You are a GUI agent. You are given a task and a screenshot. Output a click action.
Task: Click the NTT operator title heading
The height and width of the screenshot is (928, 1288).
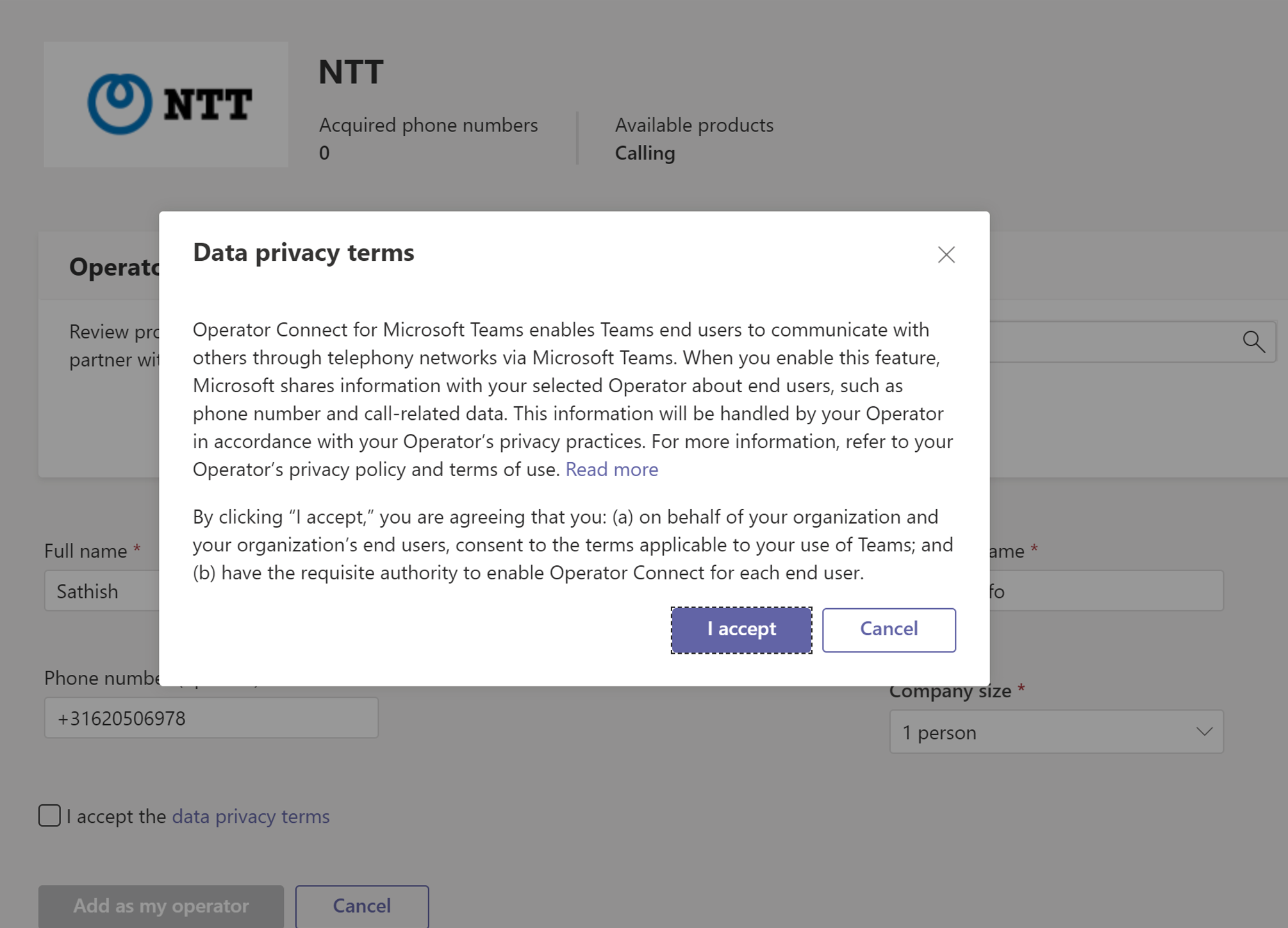(x=351, y=71)
